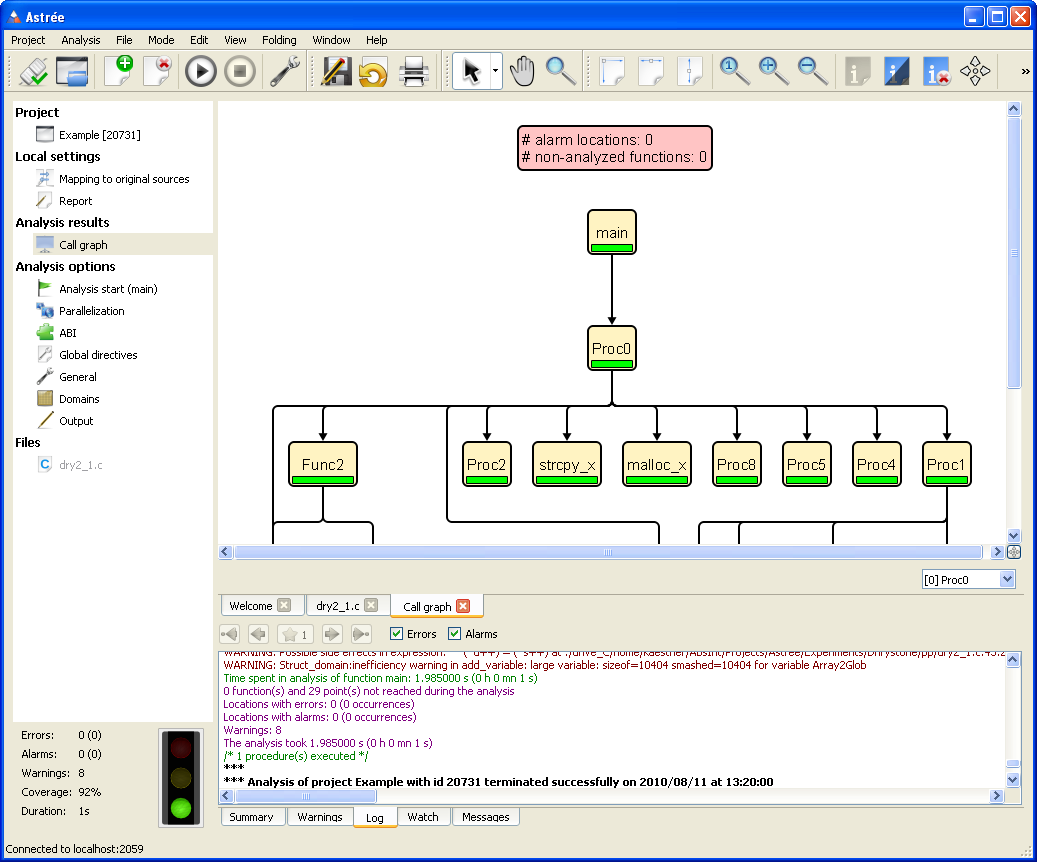The width and height of the screenshot is (1037, 862).
Task: Click the malloc_x node in call graph
Action: coord(657,464)
